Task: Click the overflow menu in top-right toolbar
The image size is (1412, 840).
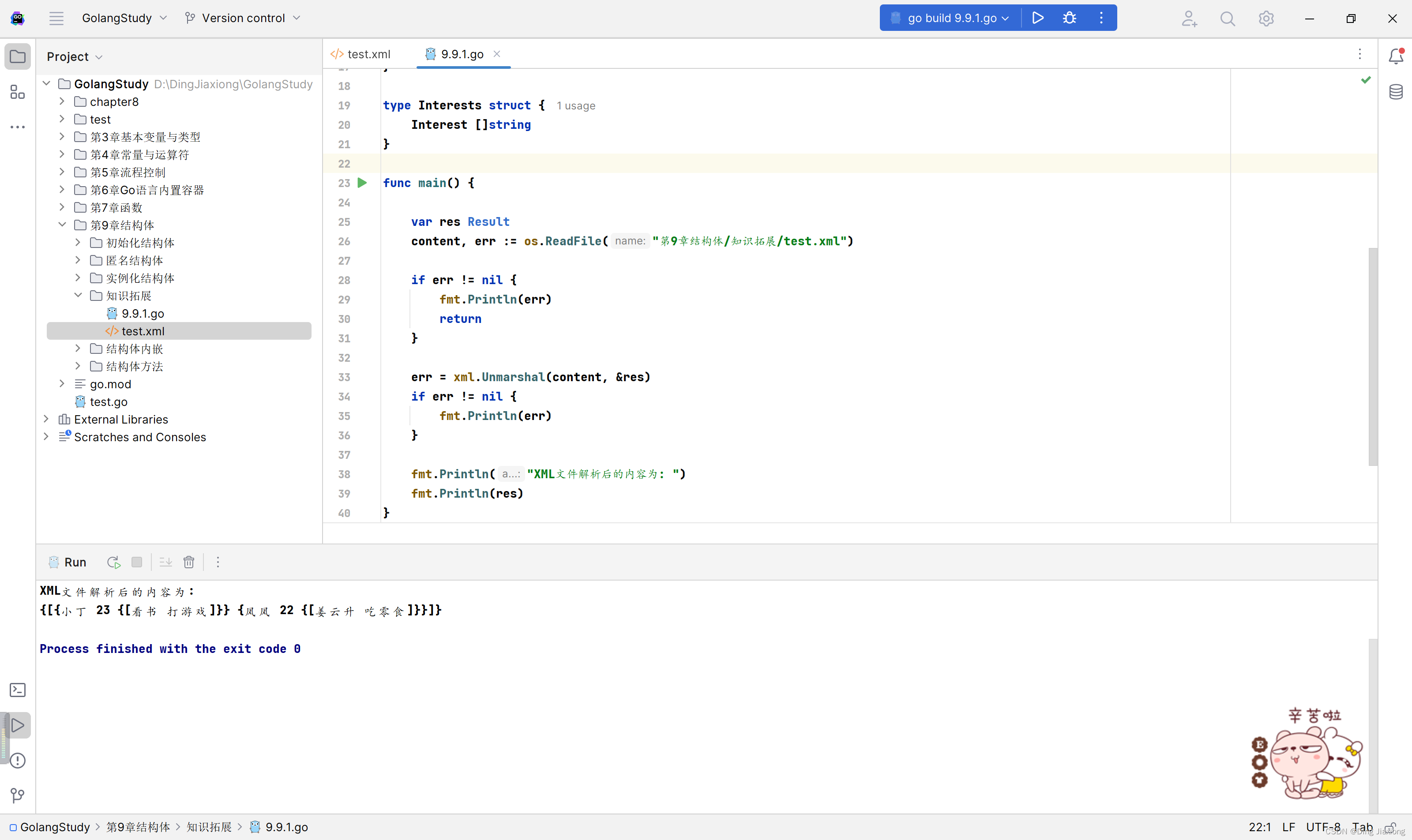Action: pyautogui.click(x=1100, y=18)
